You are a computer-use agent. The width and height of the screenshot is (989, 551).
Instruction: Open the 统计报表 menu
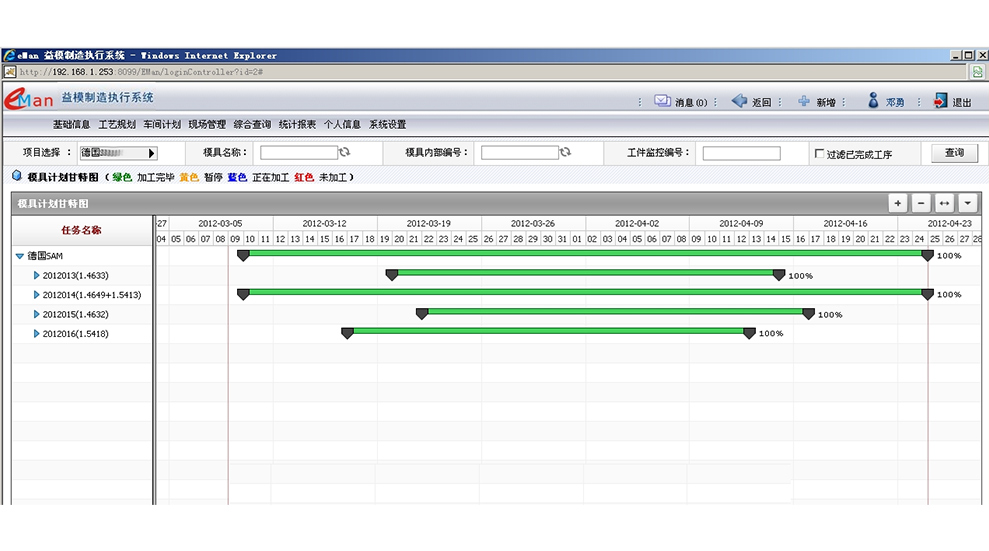[297, 125]
